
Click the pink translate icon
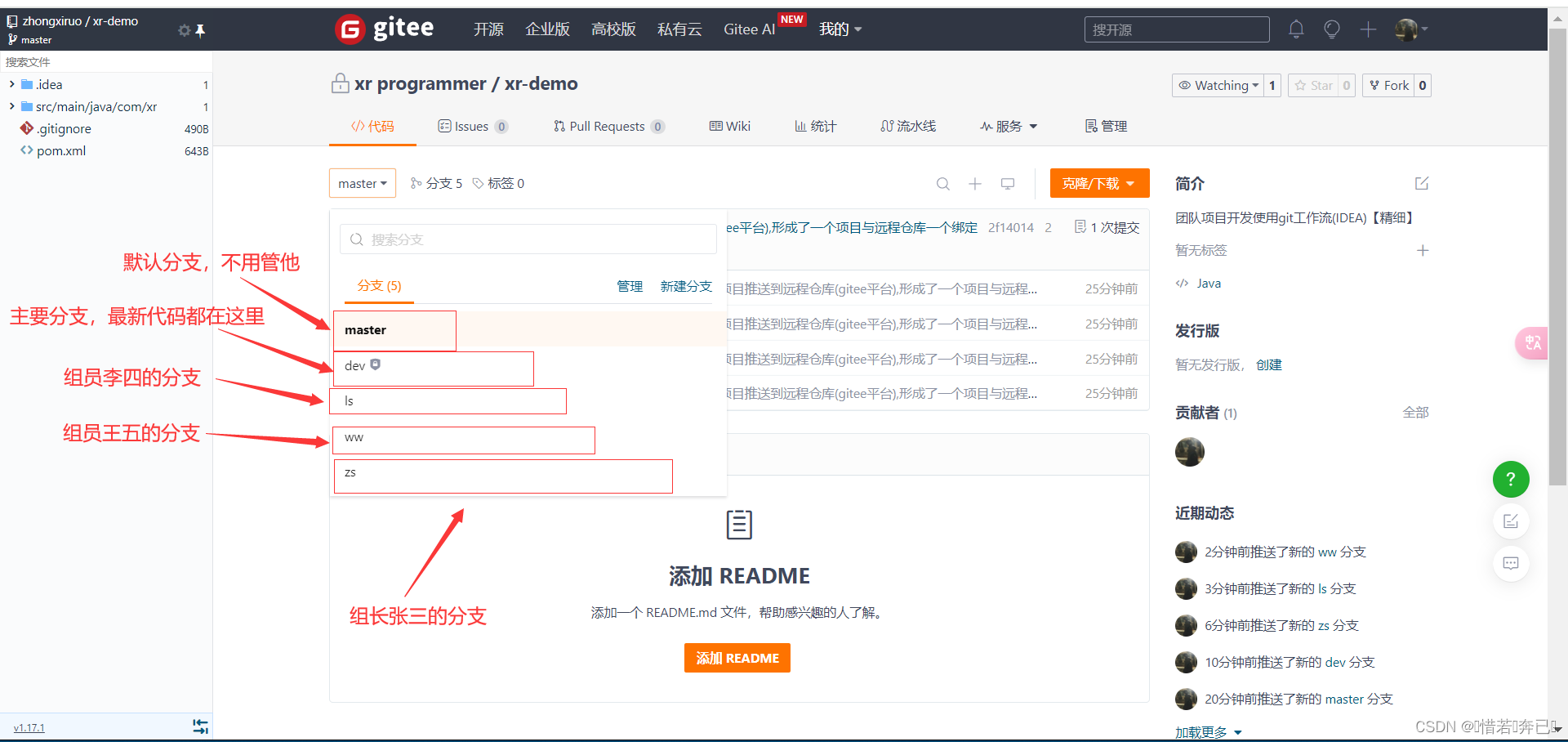point(1531,342)
